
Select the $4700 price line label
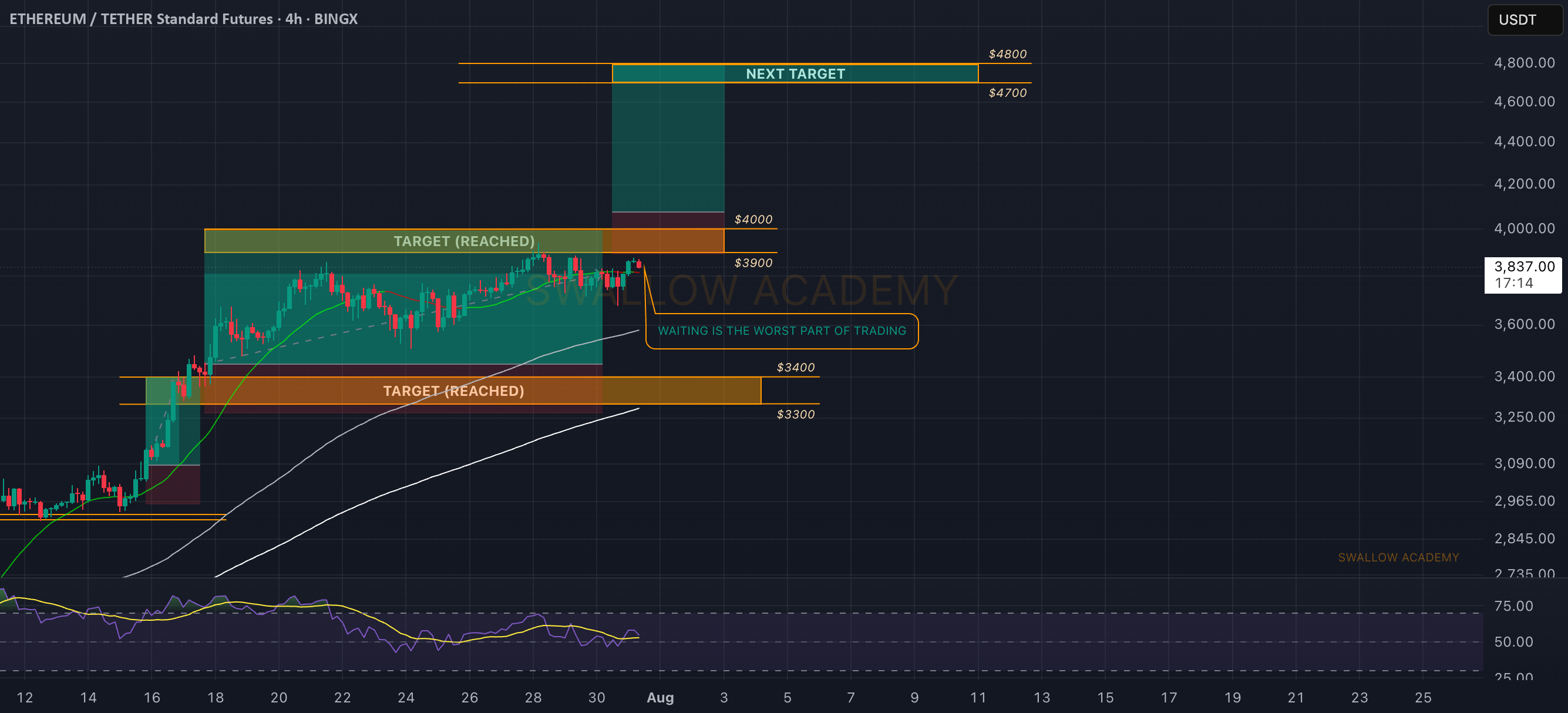[x=1007, y=93]
